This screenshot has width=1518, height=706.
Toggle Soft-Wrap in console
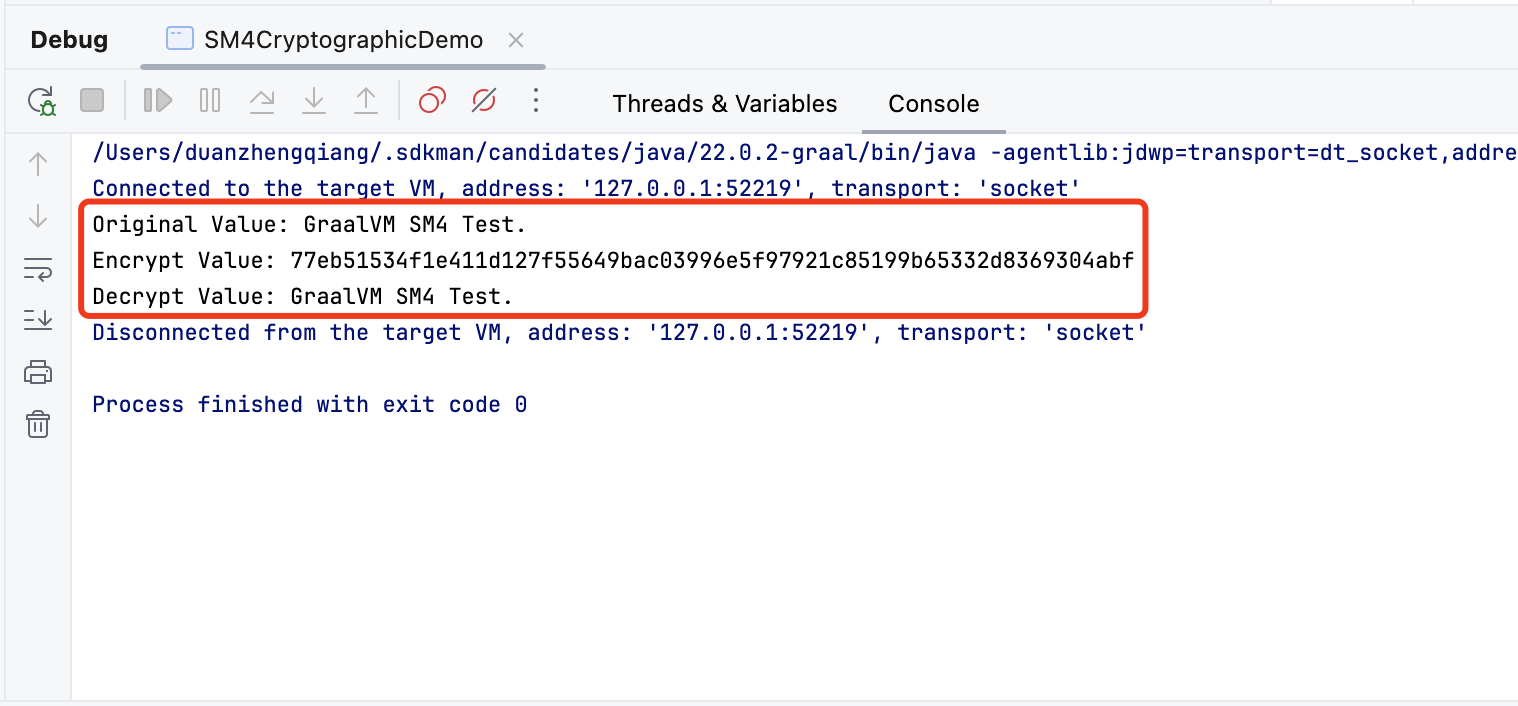[x=38, y=268]
